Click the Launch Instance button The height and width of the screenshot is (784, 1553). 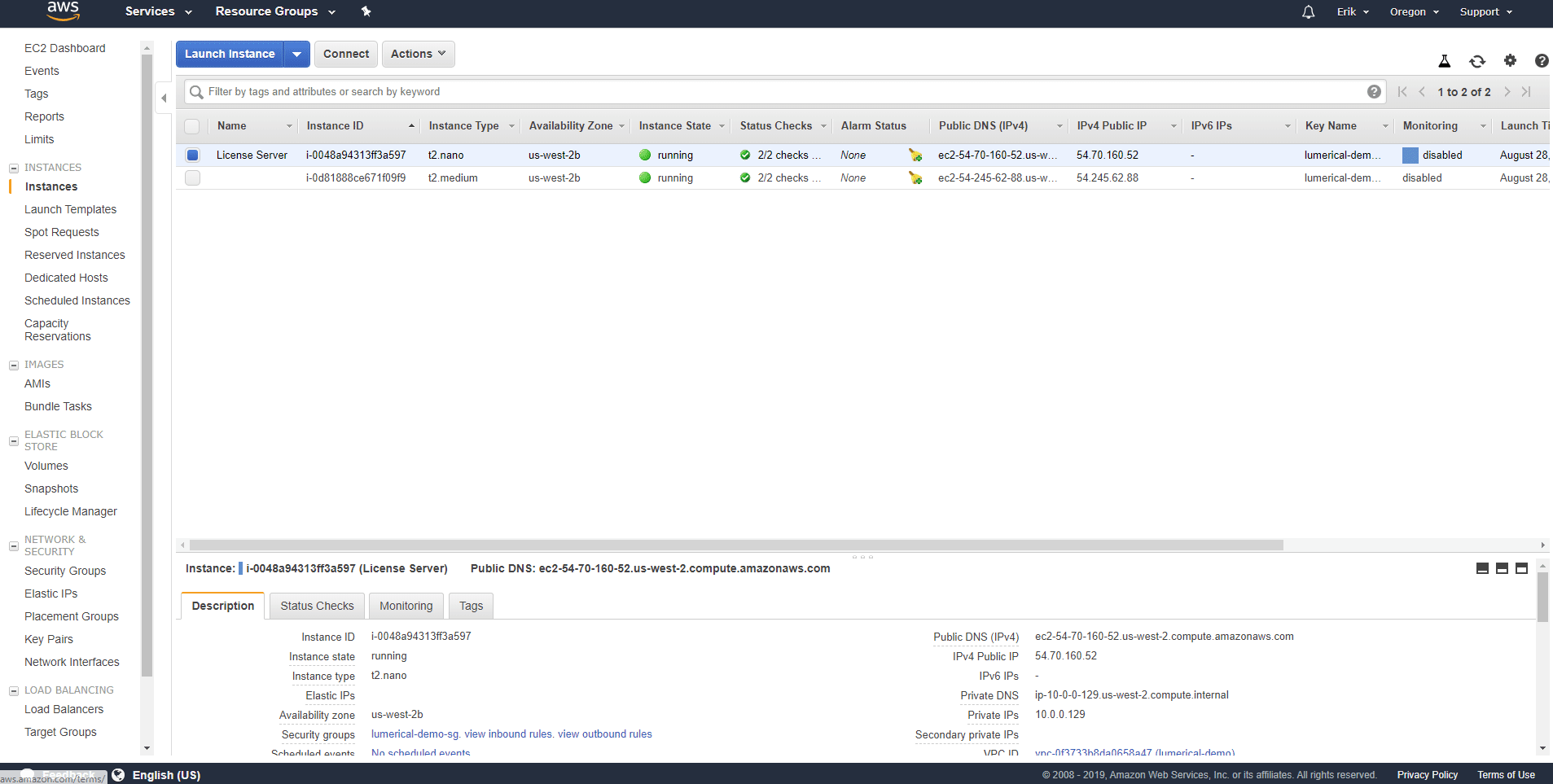[230, 54]
